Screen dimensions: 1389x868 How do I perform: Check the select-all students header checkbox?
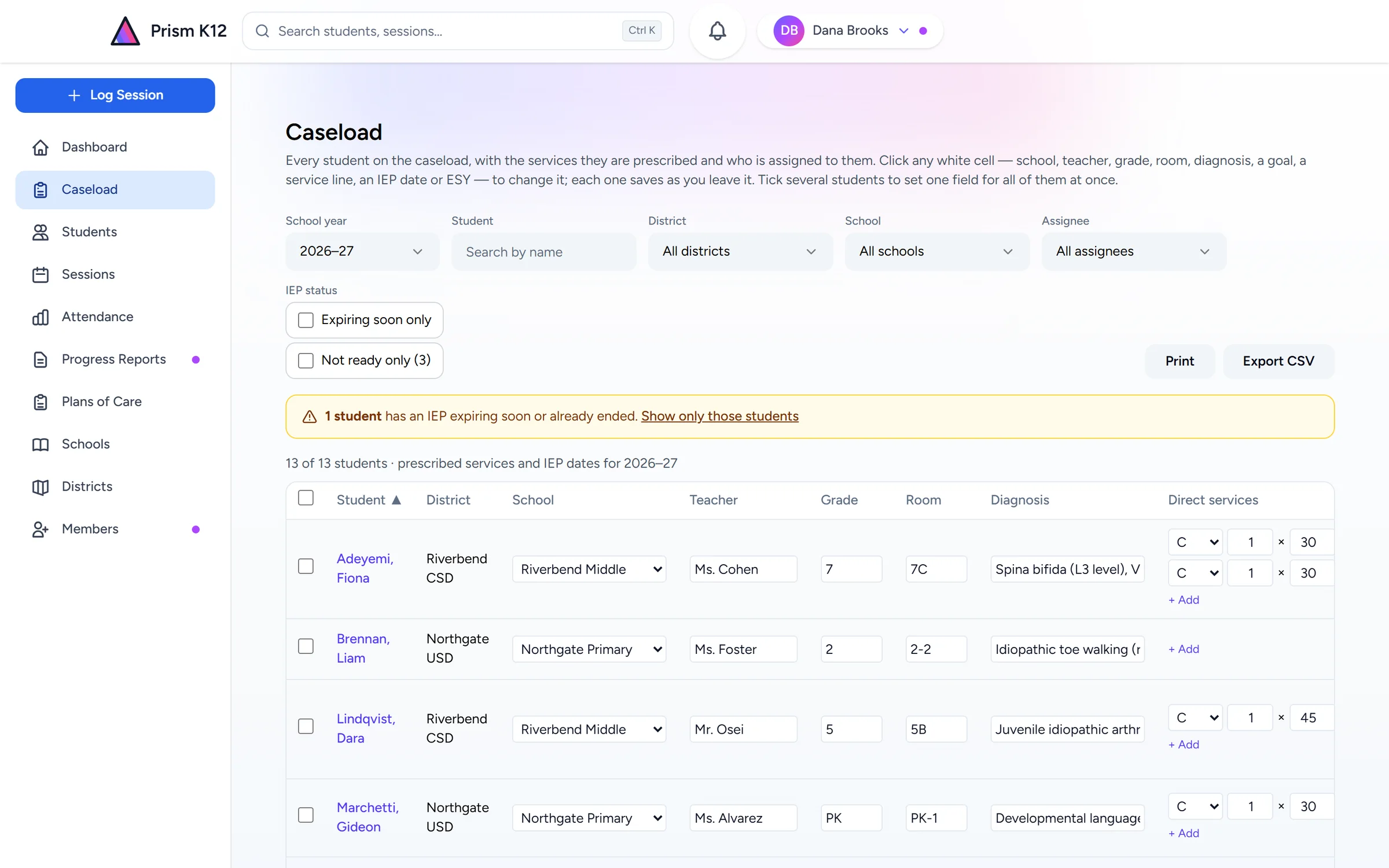[306, 498]
